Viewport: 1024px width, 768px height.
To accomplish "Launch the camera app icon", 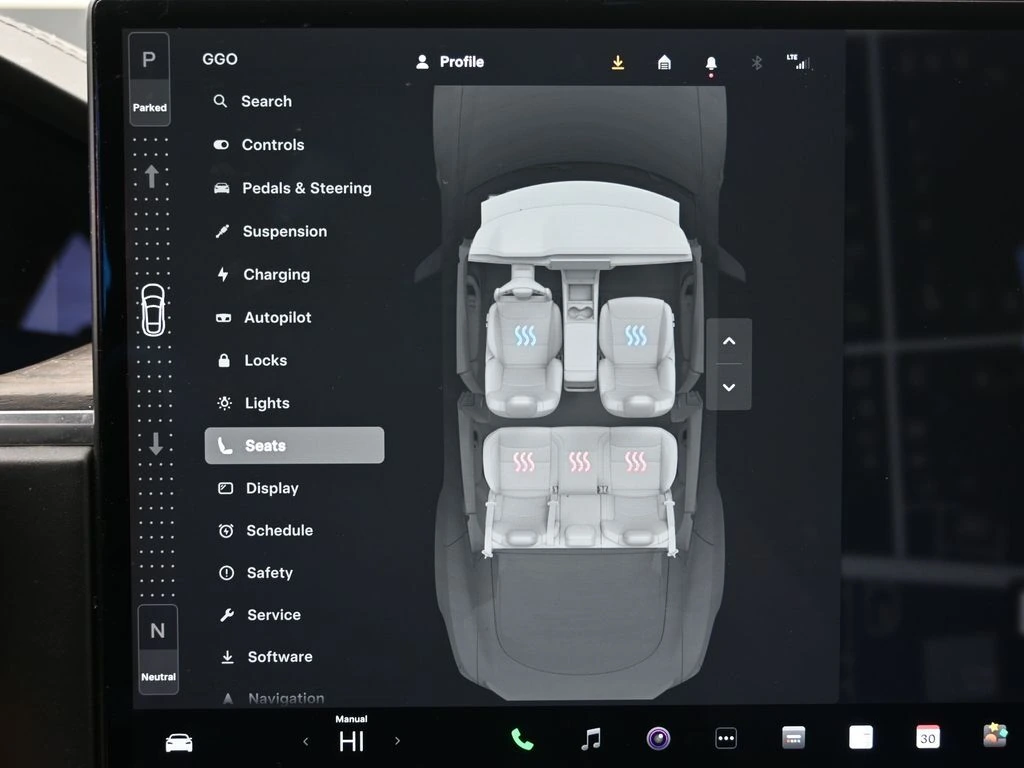I will coord(658,739).
